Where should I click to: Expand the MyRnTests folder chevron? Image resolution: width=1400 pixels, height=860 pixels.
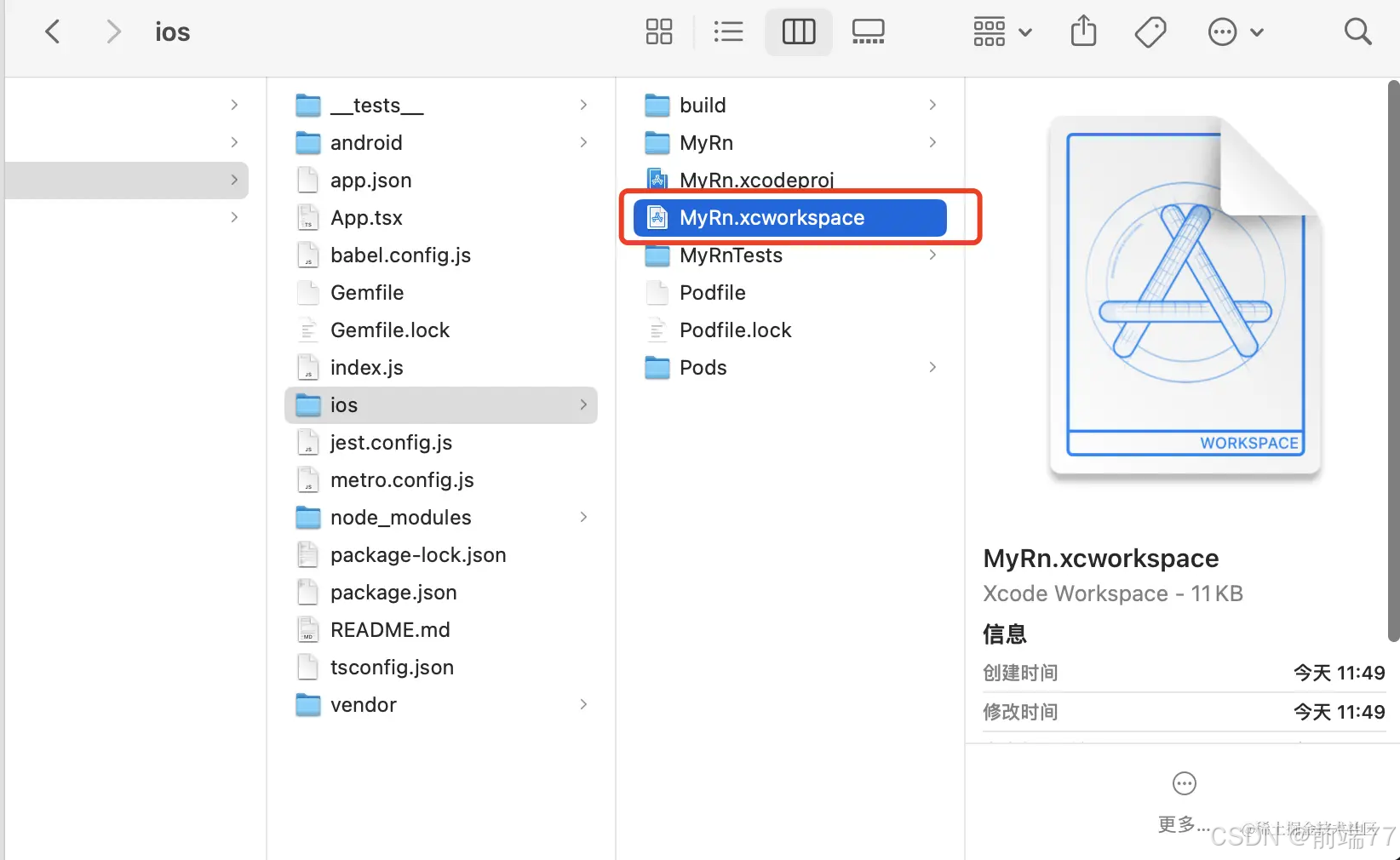point(932,255)
